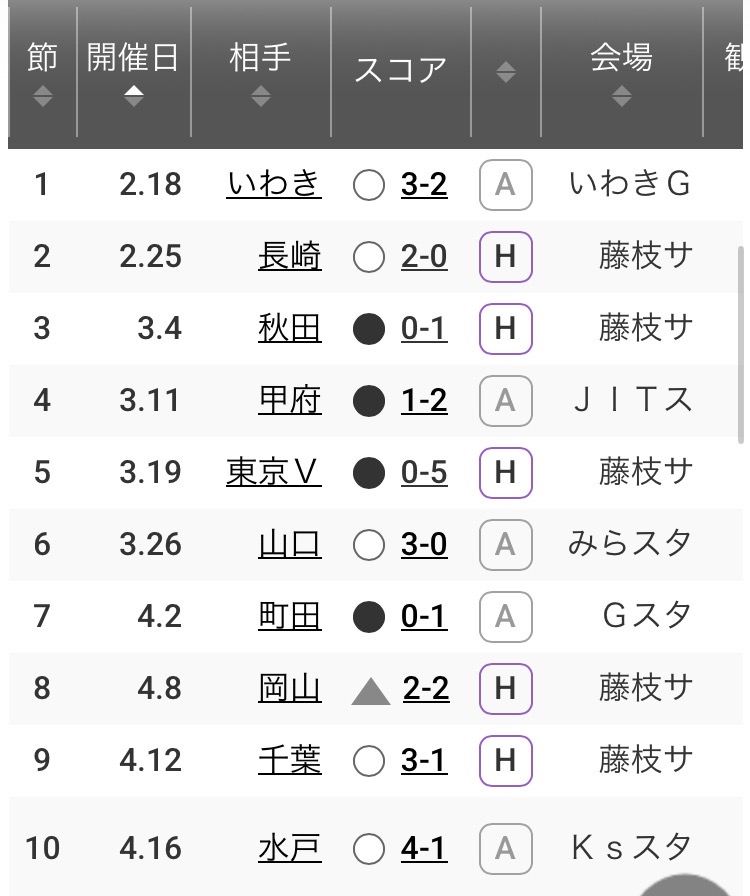Screen dimensions: 750x896
Task: Click the H badge in the 長崎 row
Action: pos(505,257)
